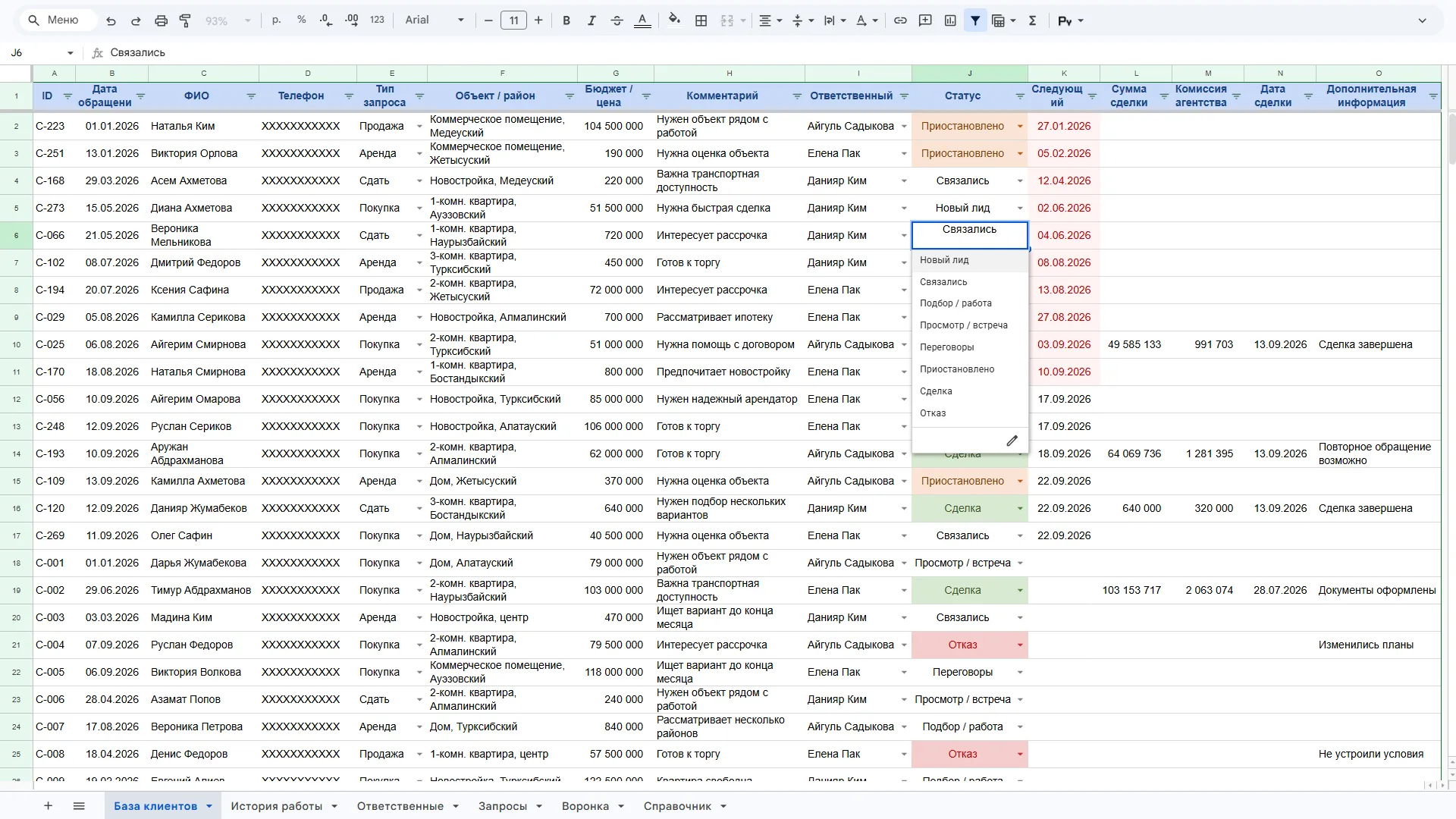Click the font size field
1456x819 pixels.
pyautogui.click(x=513, y=20)
